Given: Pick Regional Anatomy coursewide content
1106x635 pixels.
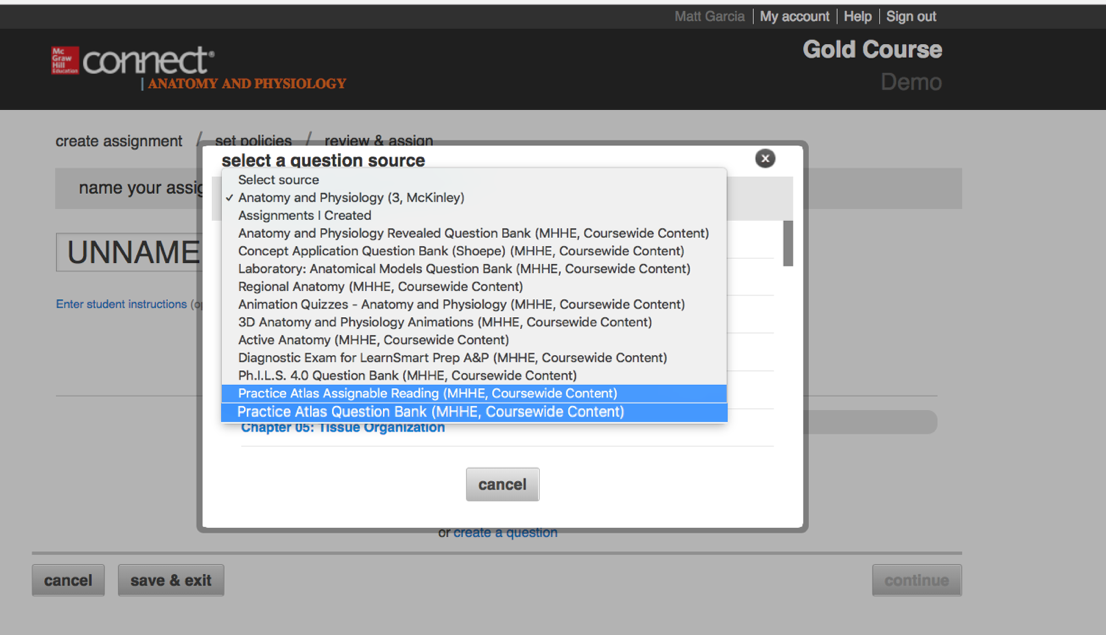Looking at the screenshot, I should [474, 286].
